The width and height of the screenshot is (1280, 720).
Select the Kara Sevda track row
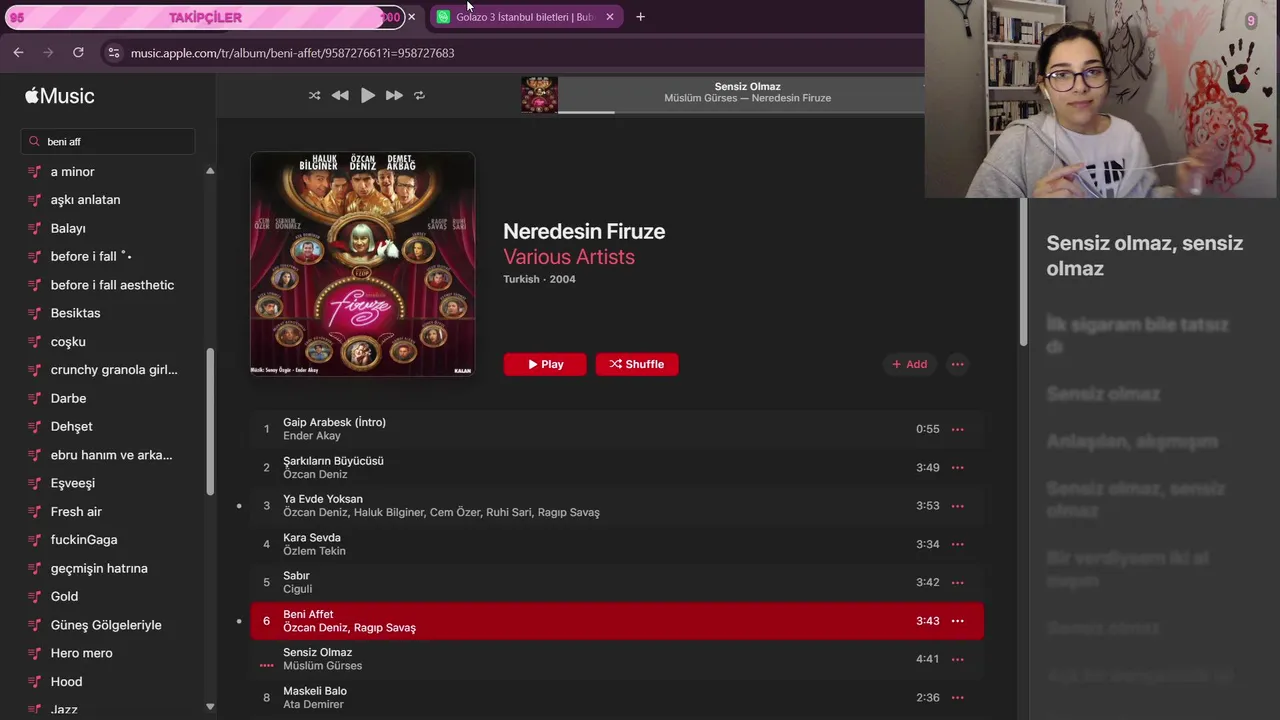pos(617,544)
